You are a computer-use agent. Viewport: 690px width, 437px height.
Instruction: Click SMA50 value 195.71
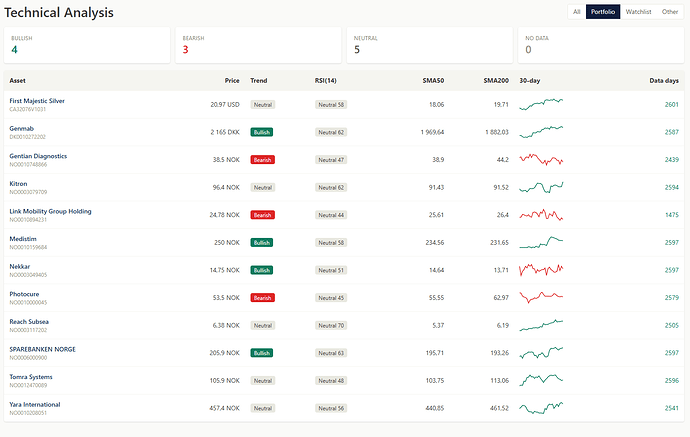(x=435, y=353)
